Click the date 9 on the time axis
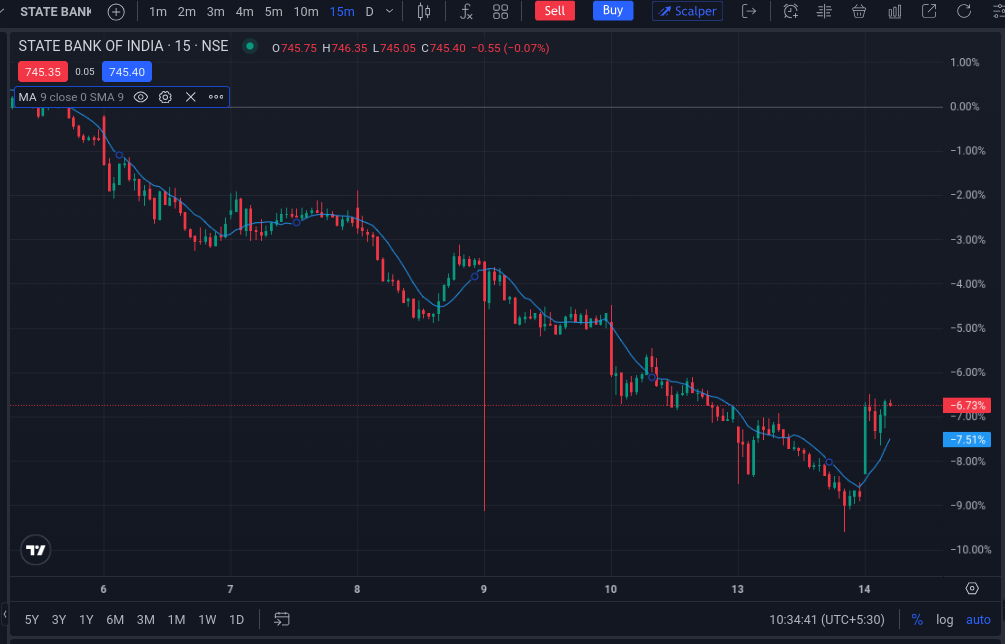 point(484,589)
